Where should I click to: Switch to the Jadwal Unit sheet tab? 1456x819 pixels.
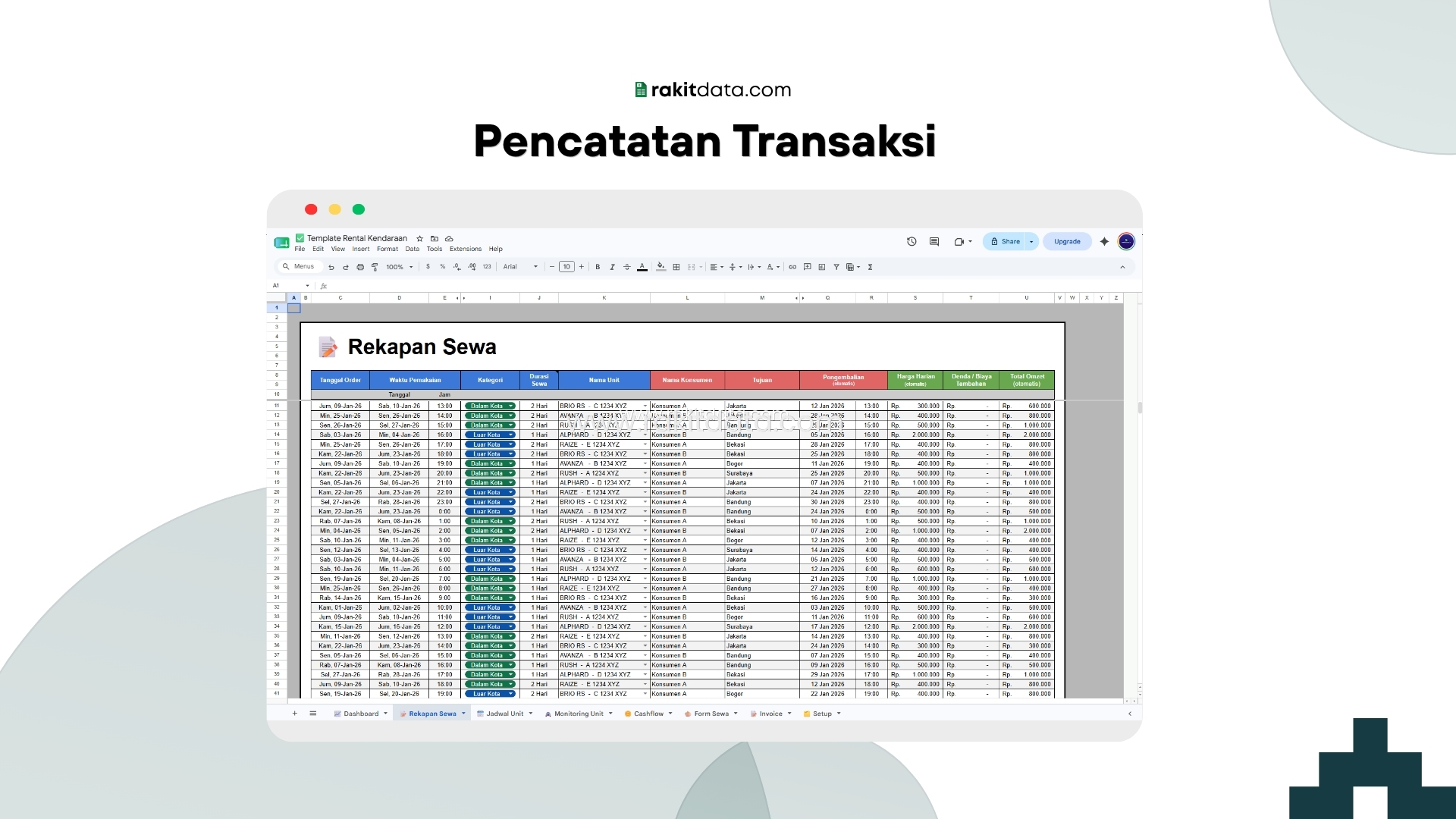505,714
